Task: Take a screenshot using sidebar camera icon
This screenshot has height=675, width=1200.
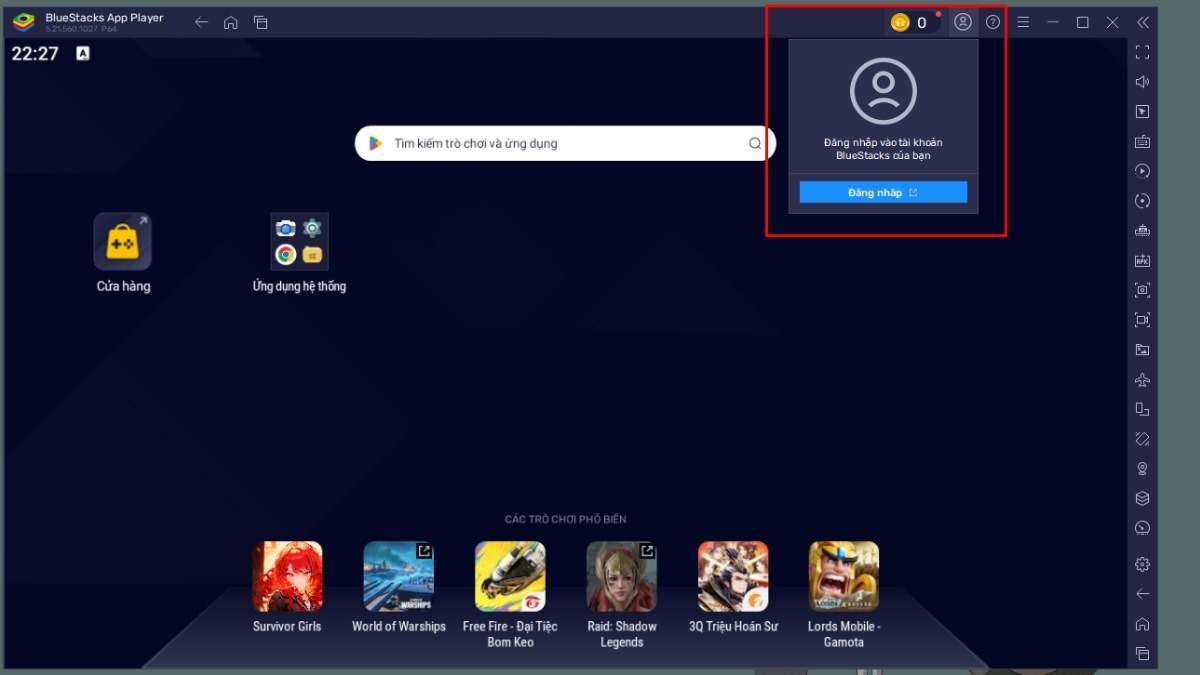Action: pyautogui.click(x=1143, y=290)
